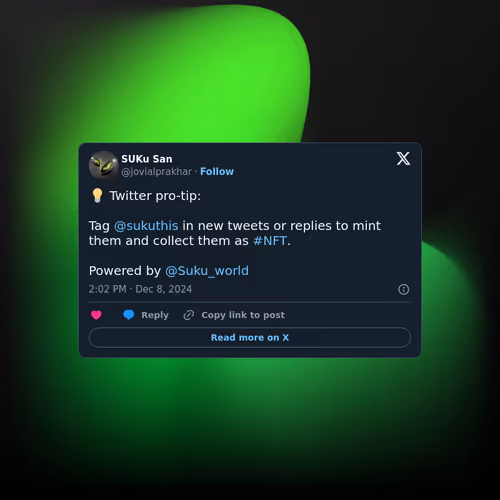
Task: Click the Twitter pro-tip text
Action: [x=155, y=196]
